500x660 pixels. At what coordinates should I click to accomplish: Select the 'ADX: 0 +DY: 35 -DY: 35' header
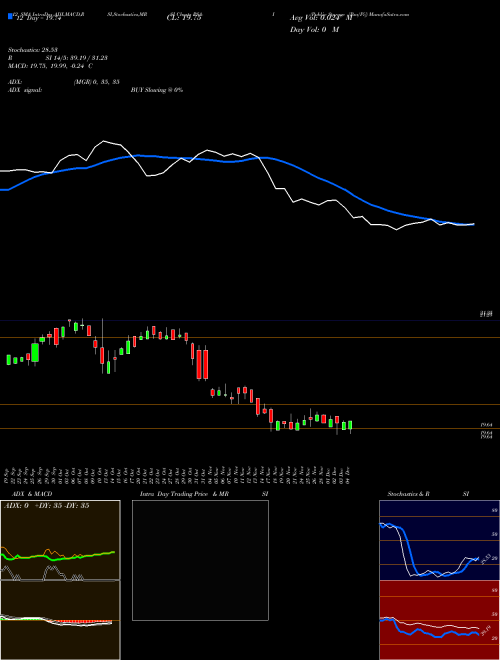click(46, 506)
